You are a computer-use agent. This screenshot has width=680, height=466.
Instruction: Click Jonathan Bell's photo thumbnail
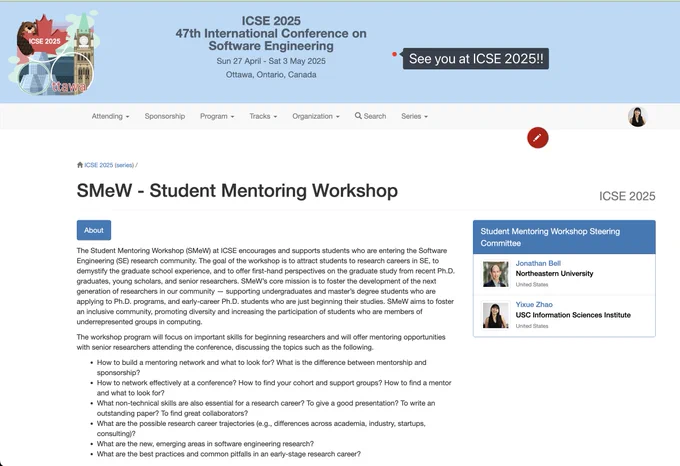tap(496, 274)
